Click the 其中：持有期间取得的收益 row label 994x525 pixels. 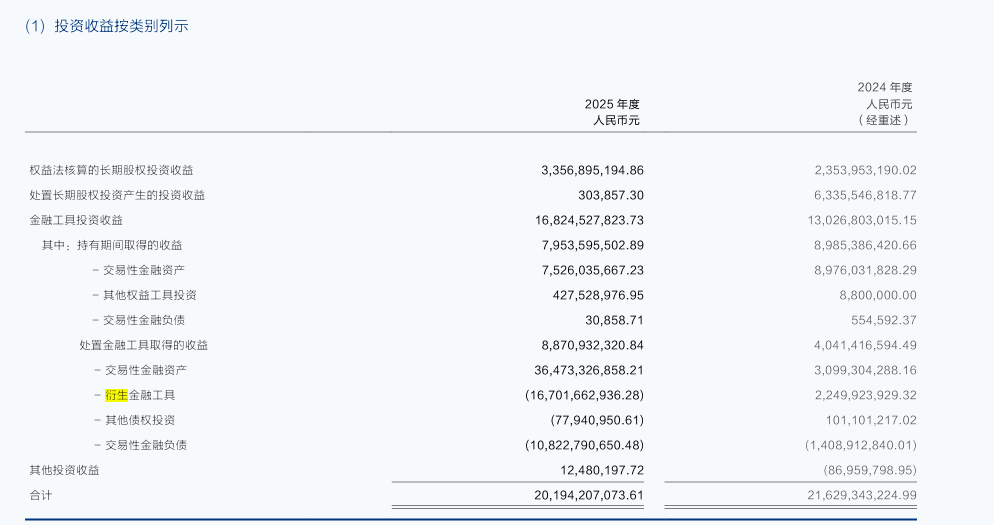click(112, 245)
